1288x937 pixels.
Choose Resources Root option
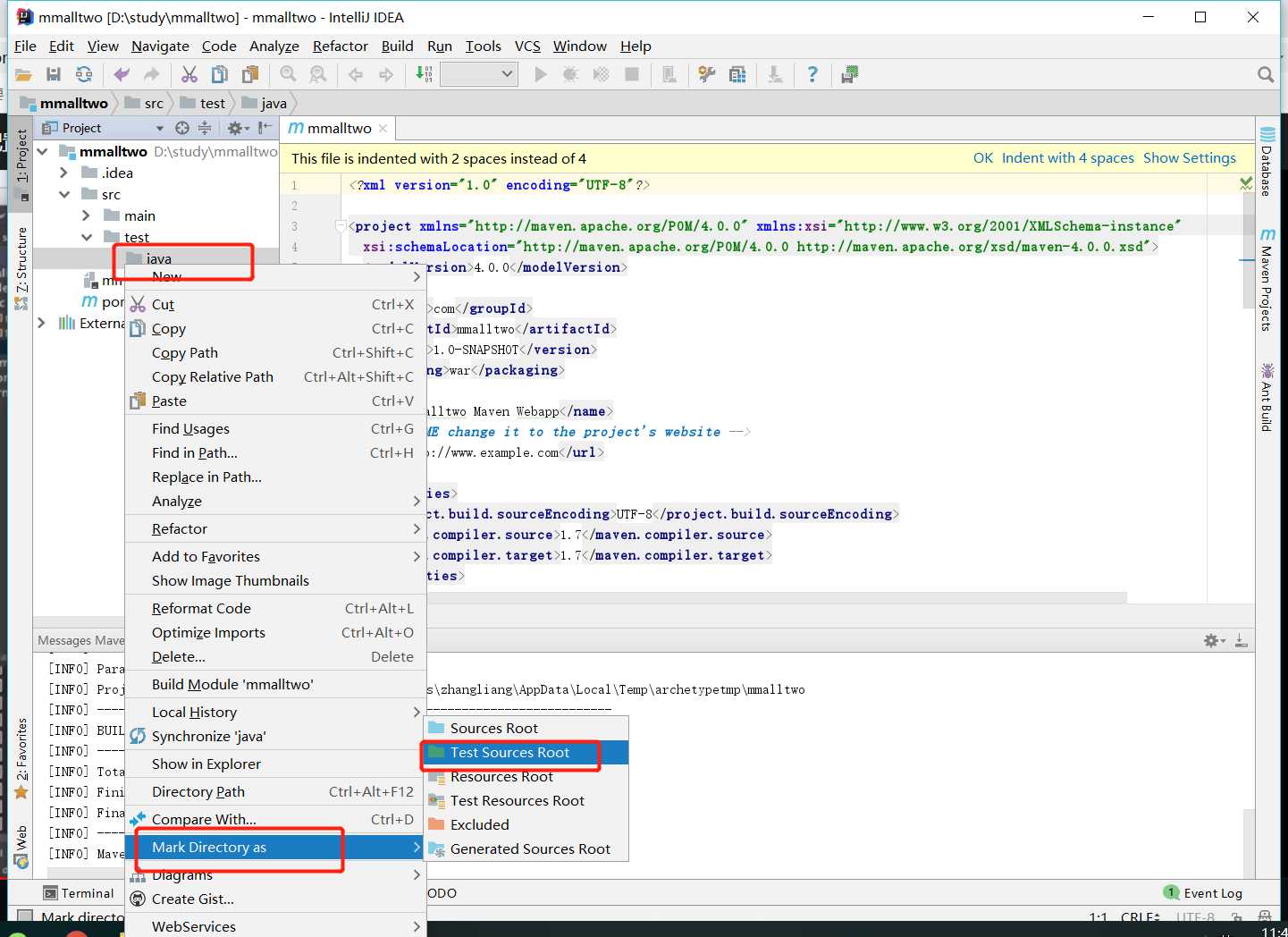click(526, 777)
